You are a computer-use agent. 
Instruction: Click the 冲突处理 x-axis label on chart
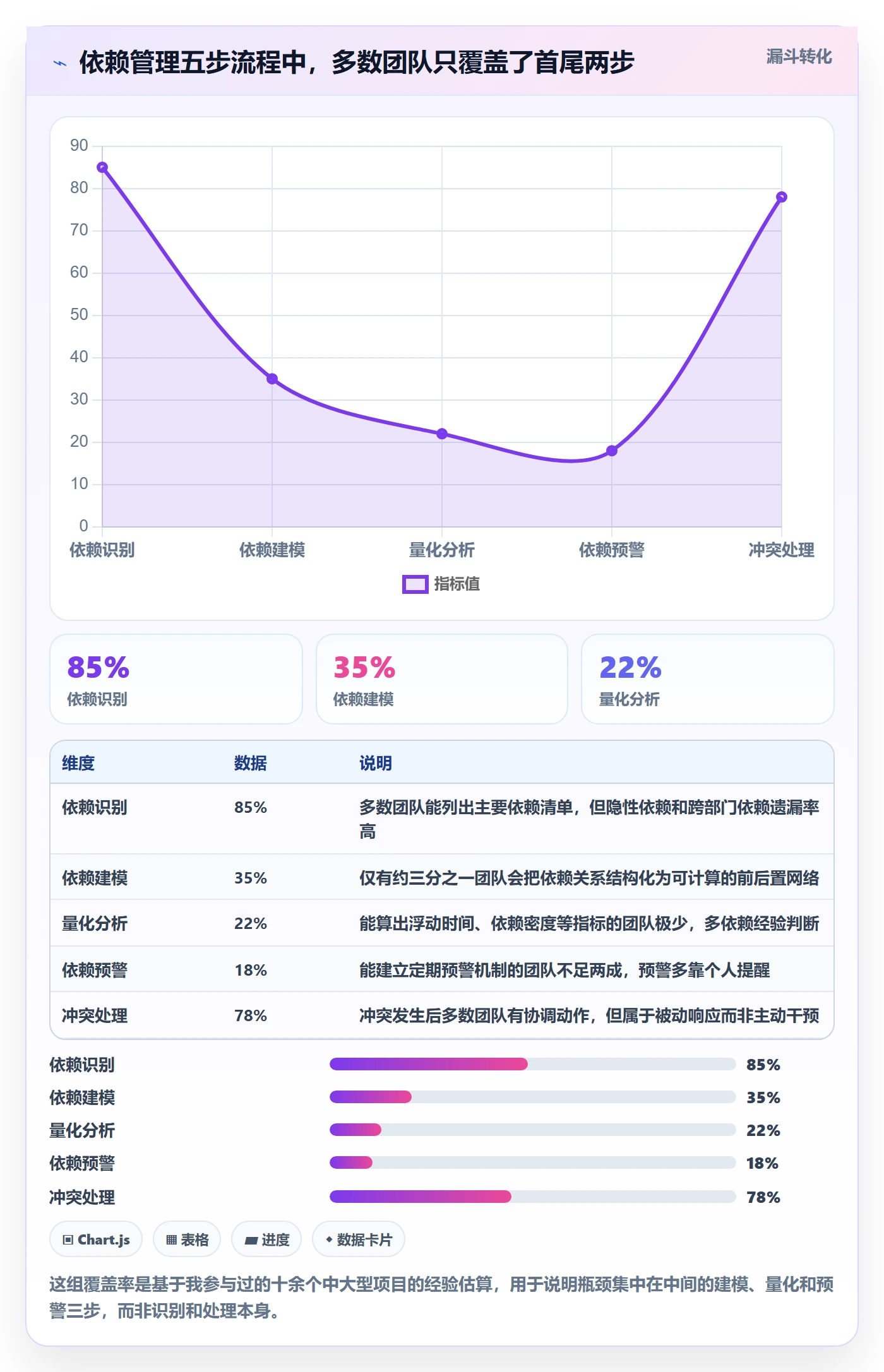[x=782, y=550]
